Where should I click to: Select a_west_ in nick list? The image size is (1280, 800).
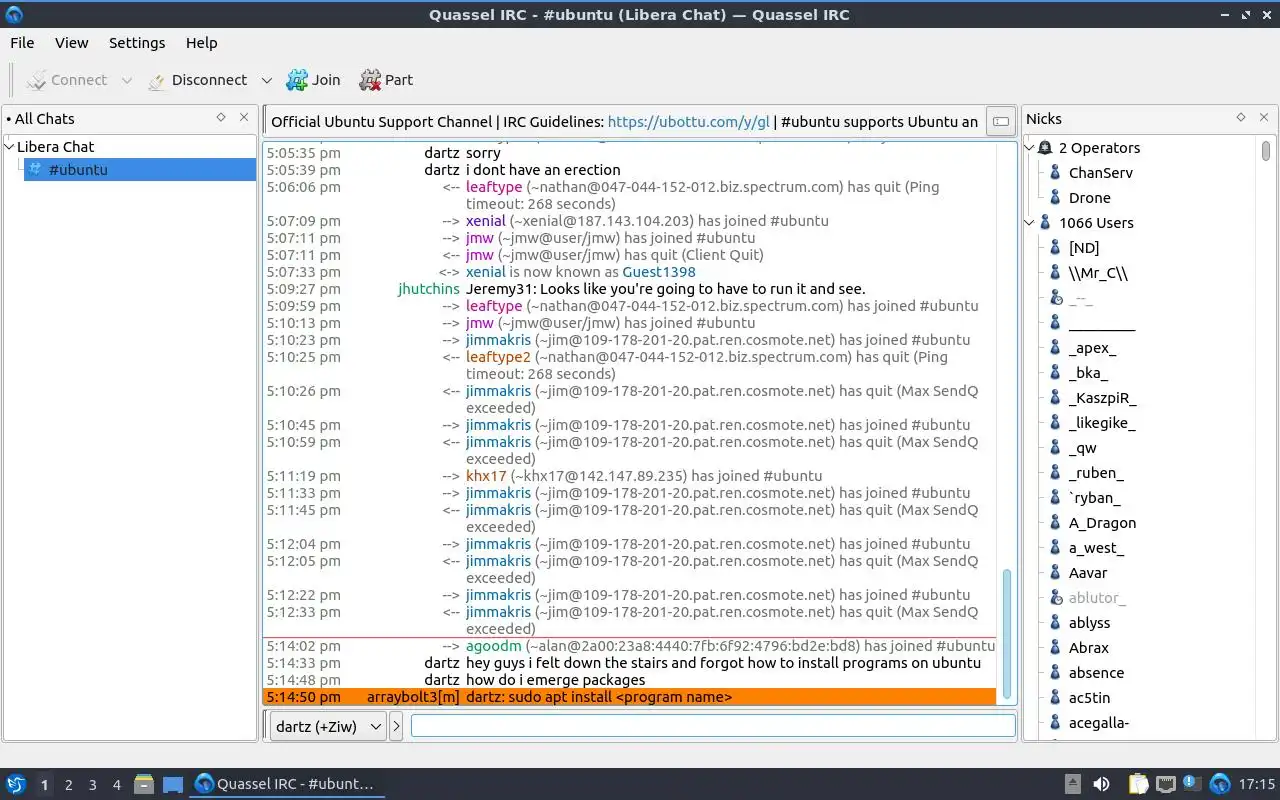click(x=1096, y=548)
